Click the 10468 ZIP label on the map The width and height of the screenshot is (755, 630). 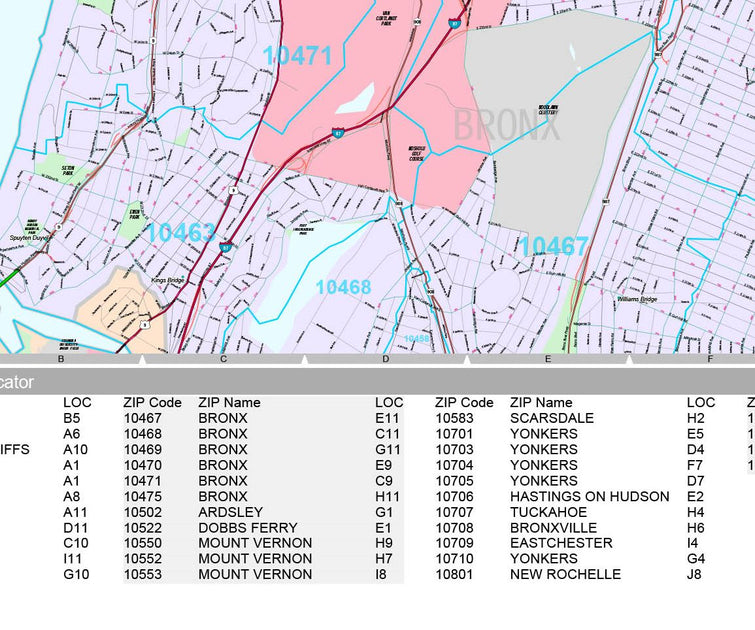(x=343, y=287)
